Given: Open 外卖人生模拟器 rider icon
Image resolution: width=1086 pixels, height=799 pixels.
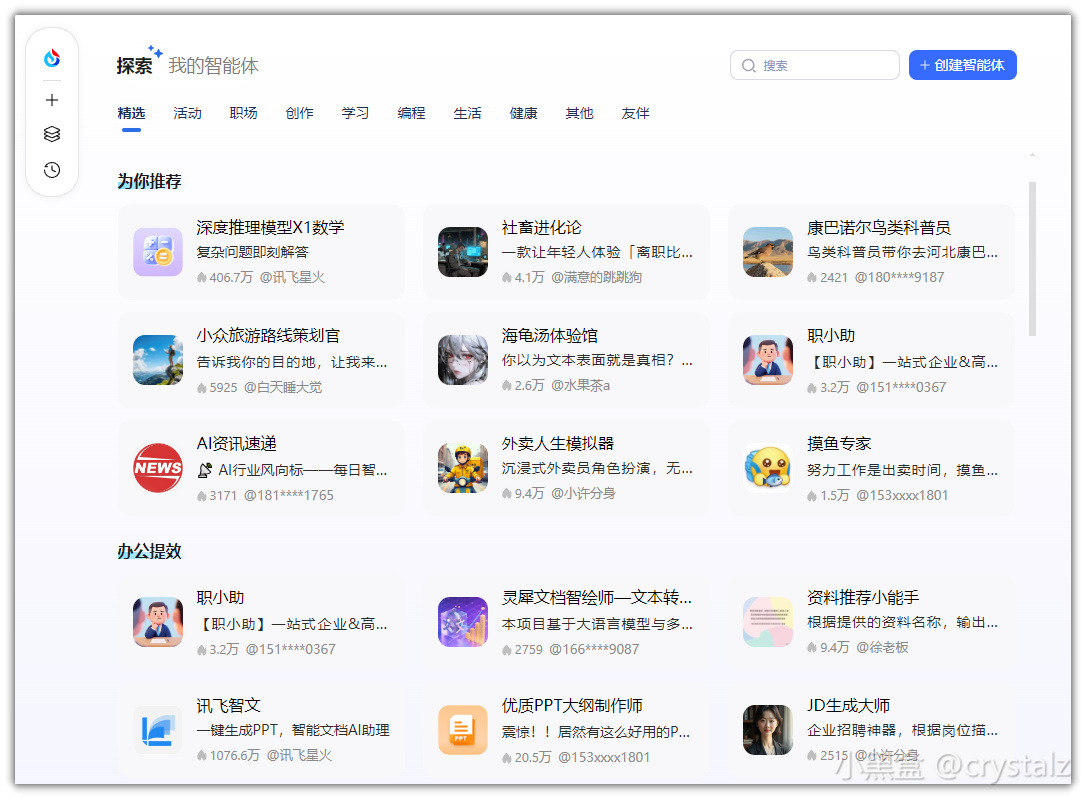Looking at the screenshot, I should click(x=463, y=468).
